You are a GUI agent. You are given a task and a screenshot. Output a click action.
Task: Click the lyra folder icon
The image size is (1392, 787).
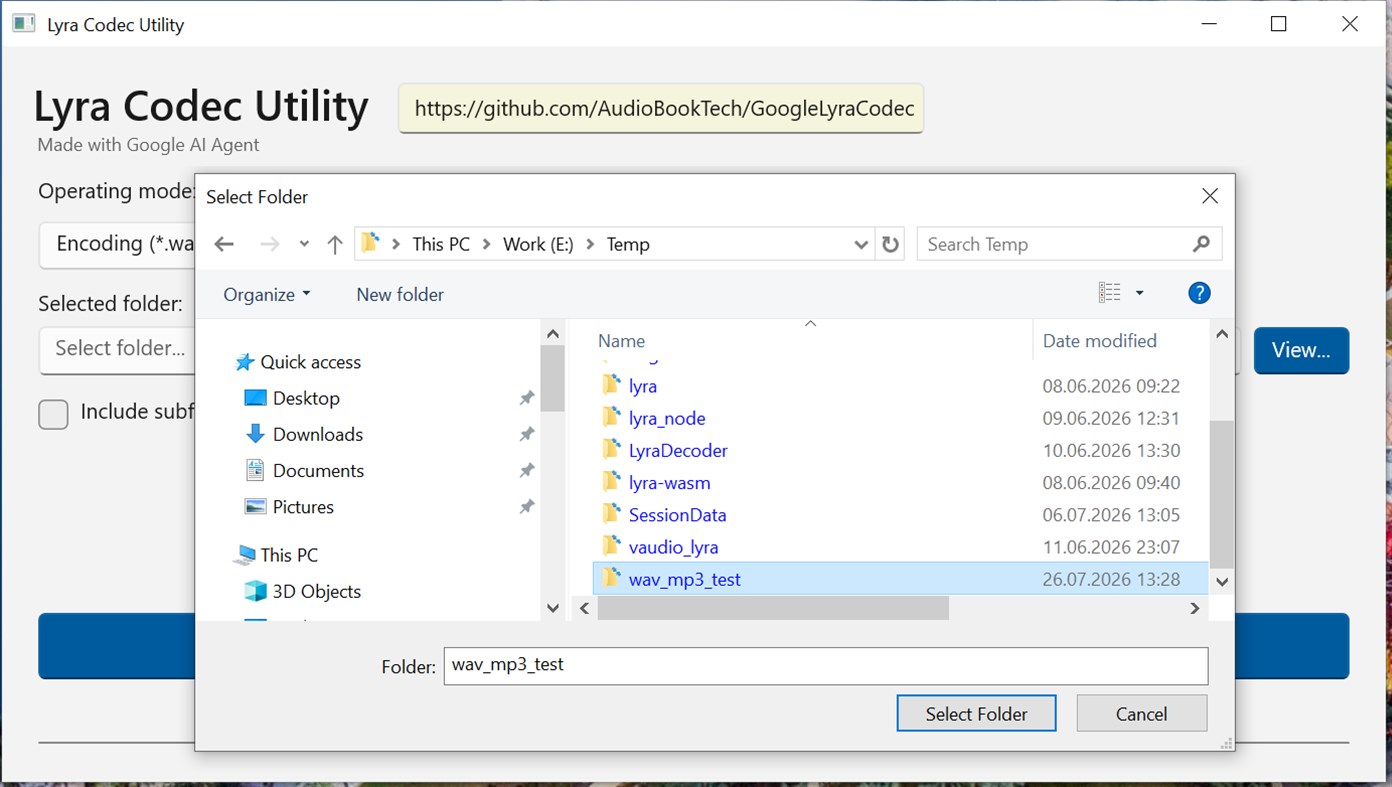coord(612,385)
